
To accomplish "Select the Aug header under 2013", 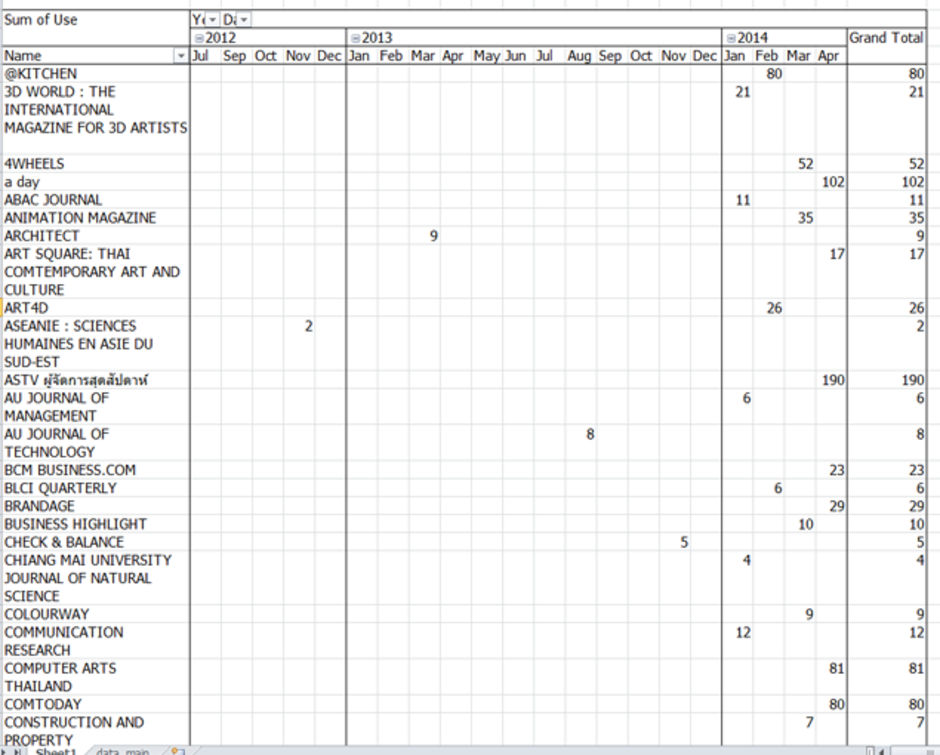I will (579, 56).
